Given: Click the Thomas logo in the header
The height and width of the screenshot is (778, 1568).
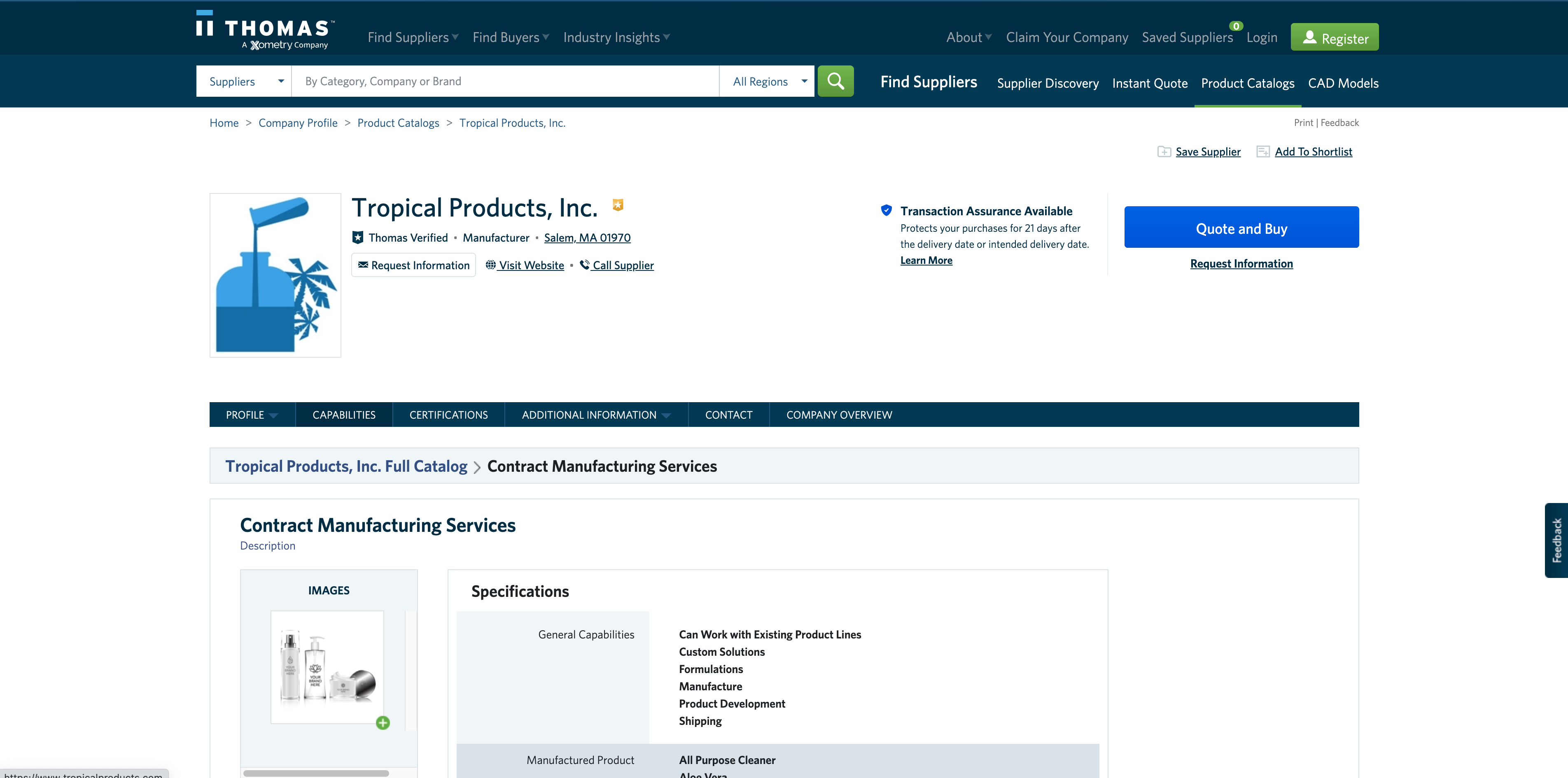Looking at the screenshot, I should tap(266, 30).
